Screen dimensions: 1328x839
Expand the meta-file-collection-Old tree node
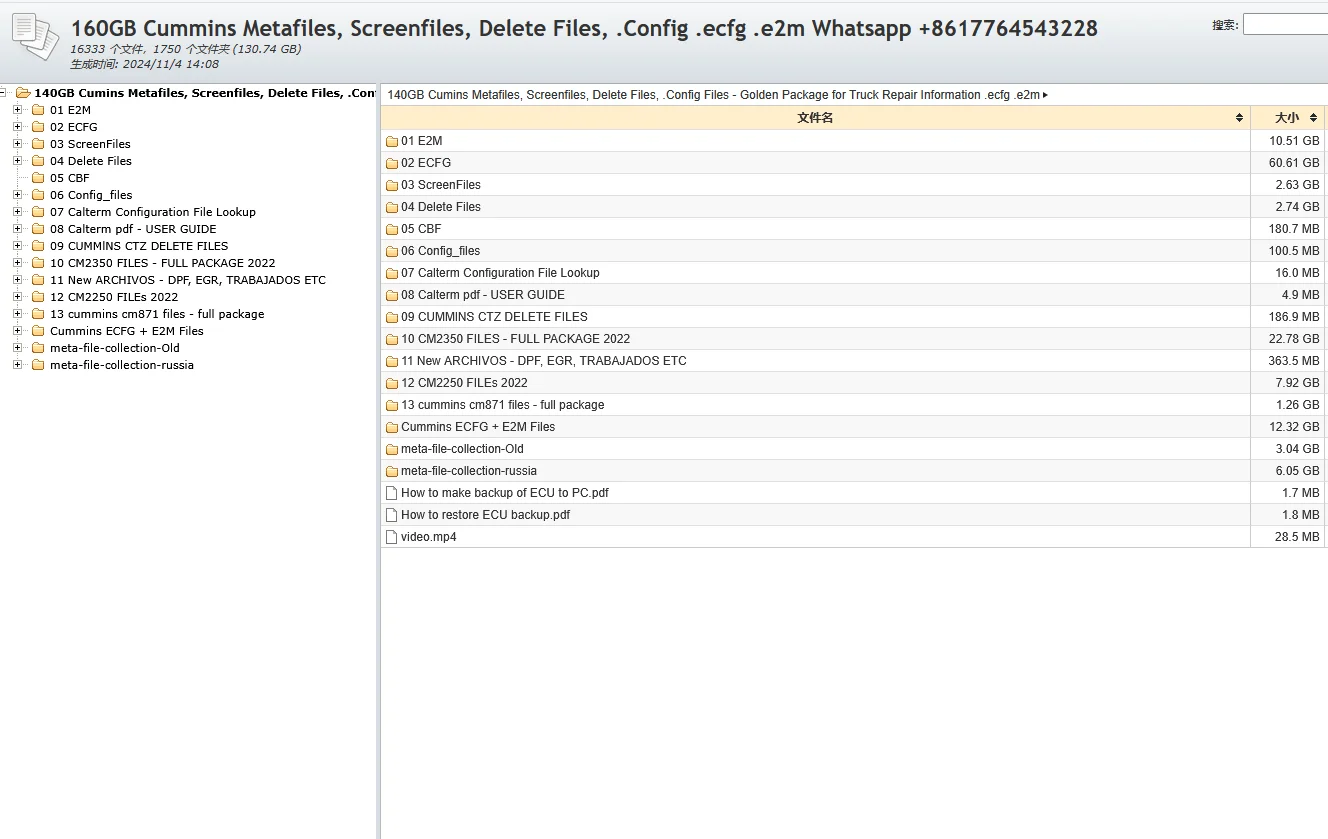click(17, 348)
